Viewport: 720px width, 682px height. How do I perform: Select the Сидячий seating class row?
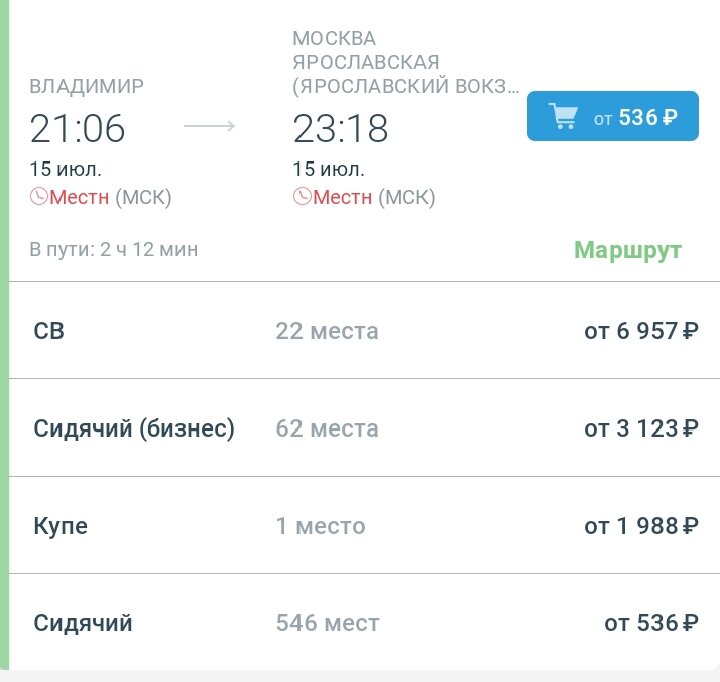coord(365,623)
